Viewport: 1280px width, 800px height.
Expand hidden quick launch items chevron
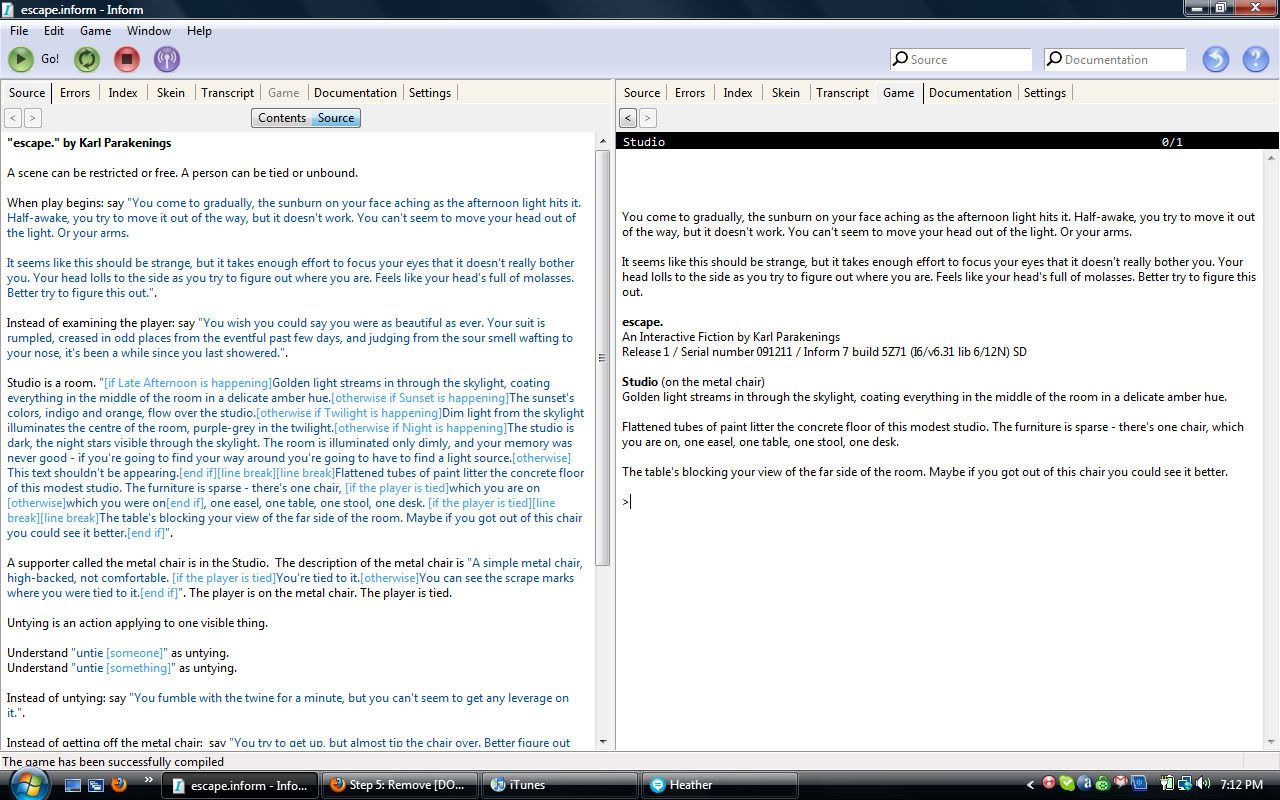point(149,781)
